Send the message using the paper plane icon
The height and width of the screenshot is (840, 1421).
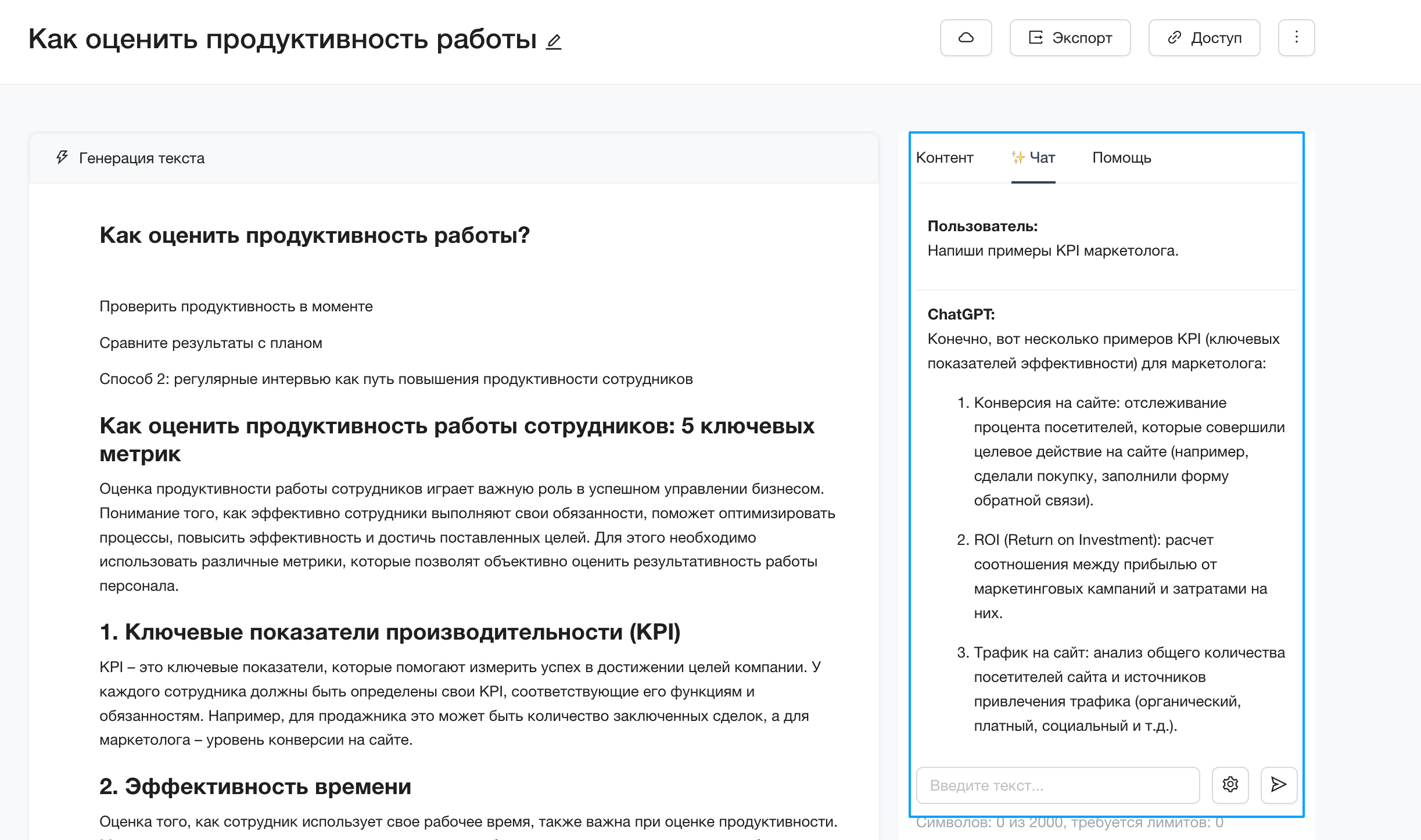coord(1279,785)
